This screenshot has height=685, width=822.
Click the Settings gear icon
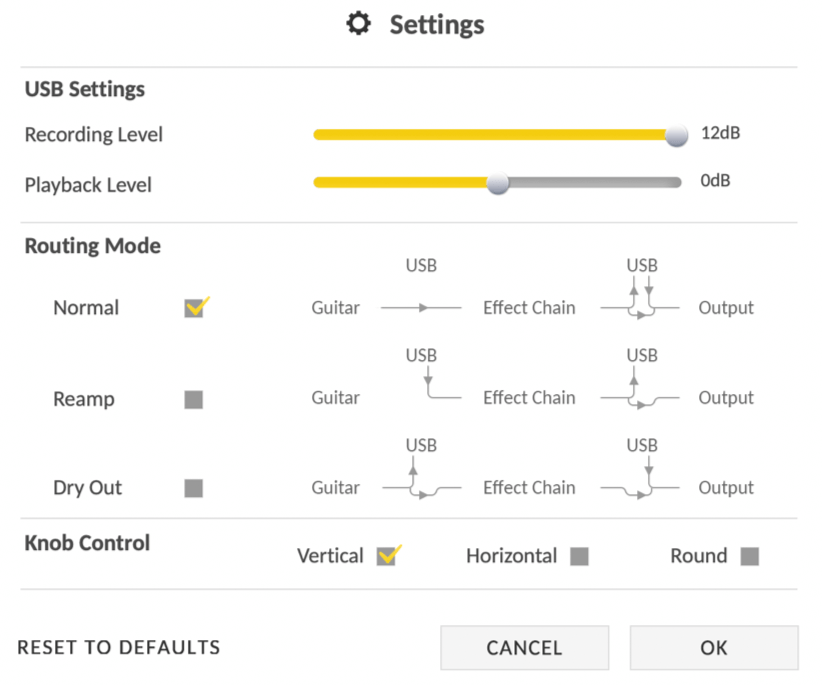point(359,24)
